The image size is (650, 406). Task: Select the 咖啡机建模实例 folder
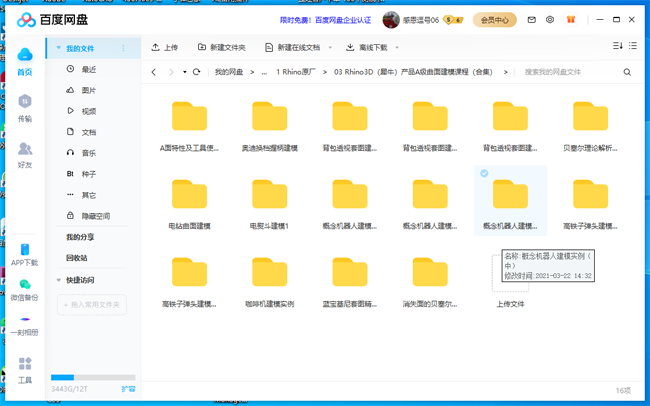tap(269, 282)
